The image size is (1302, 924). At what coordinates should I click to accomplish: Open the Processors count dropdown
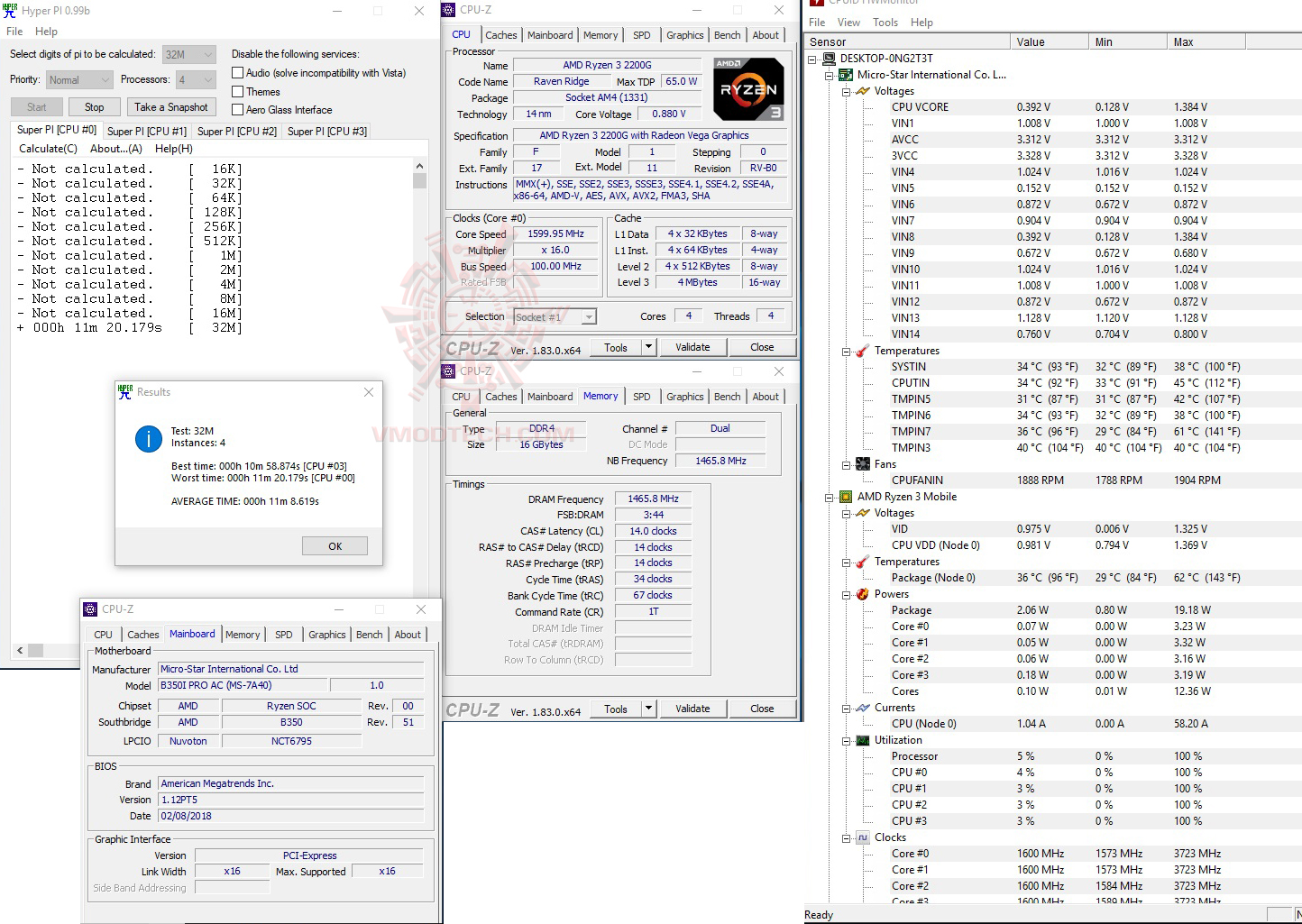coord(196,80)
